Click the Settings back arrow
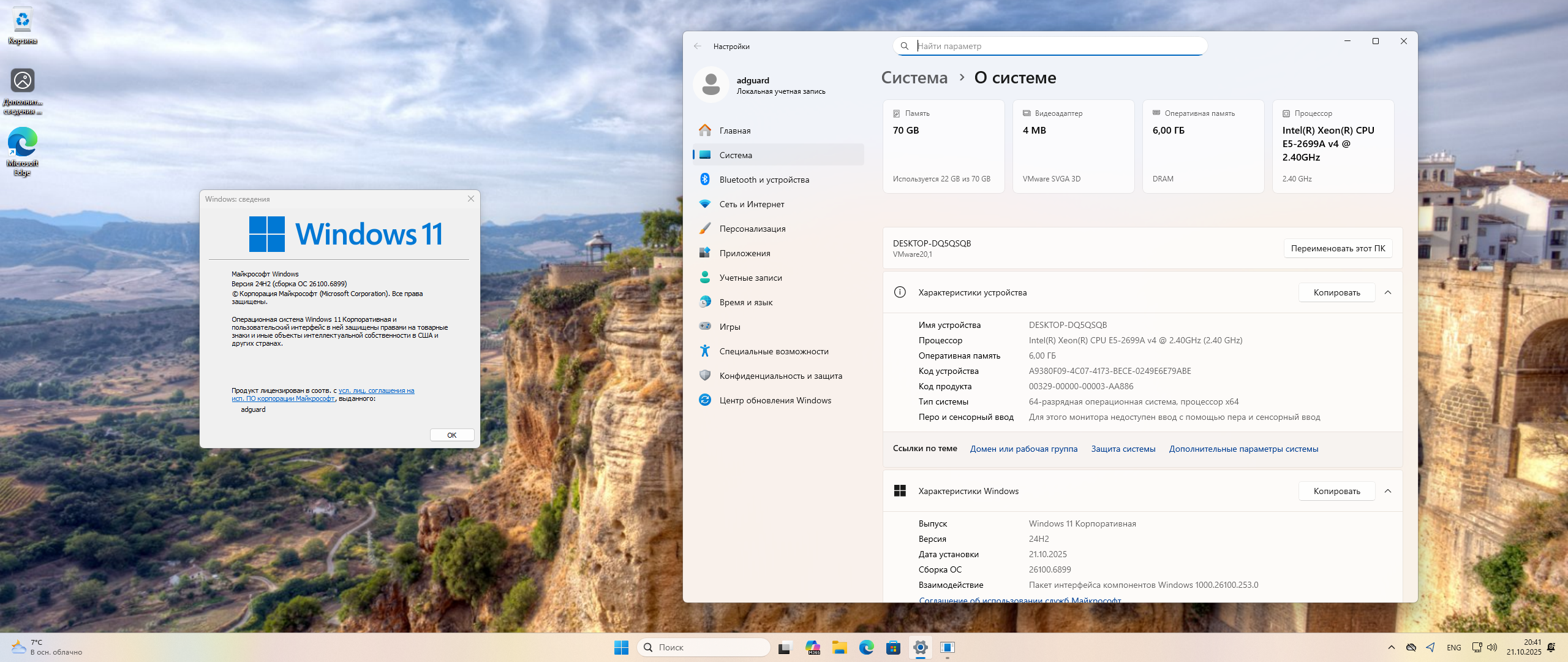 coord(698,47)
